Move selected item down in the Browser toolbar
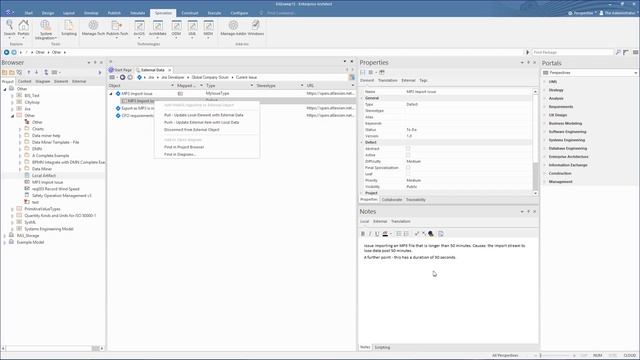This screenshot has height=360, width=640. click(36, 72)
